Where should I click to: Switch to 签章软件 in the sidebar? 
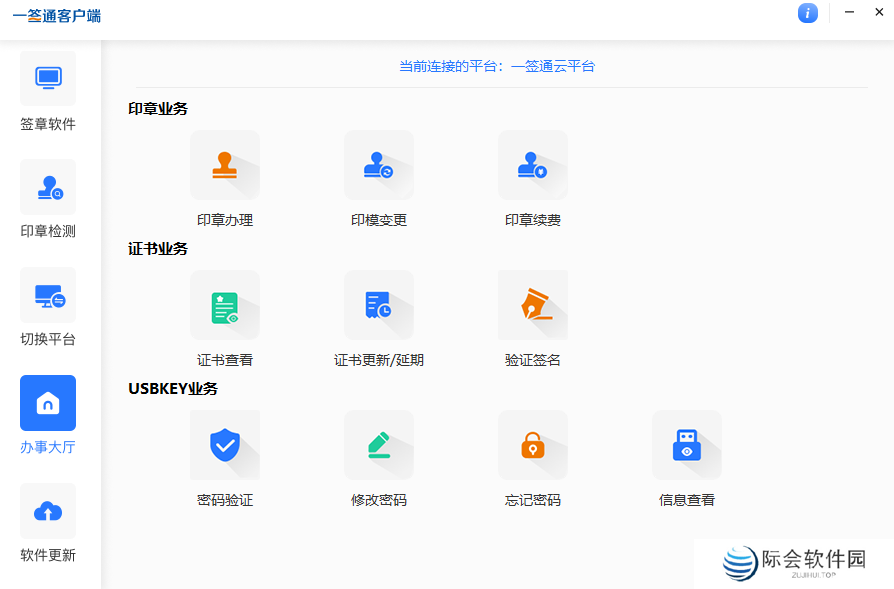click(x=47, y=93)
